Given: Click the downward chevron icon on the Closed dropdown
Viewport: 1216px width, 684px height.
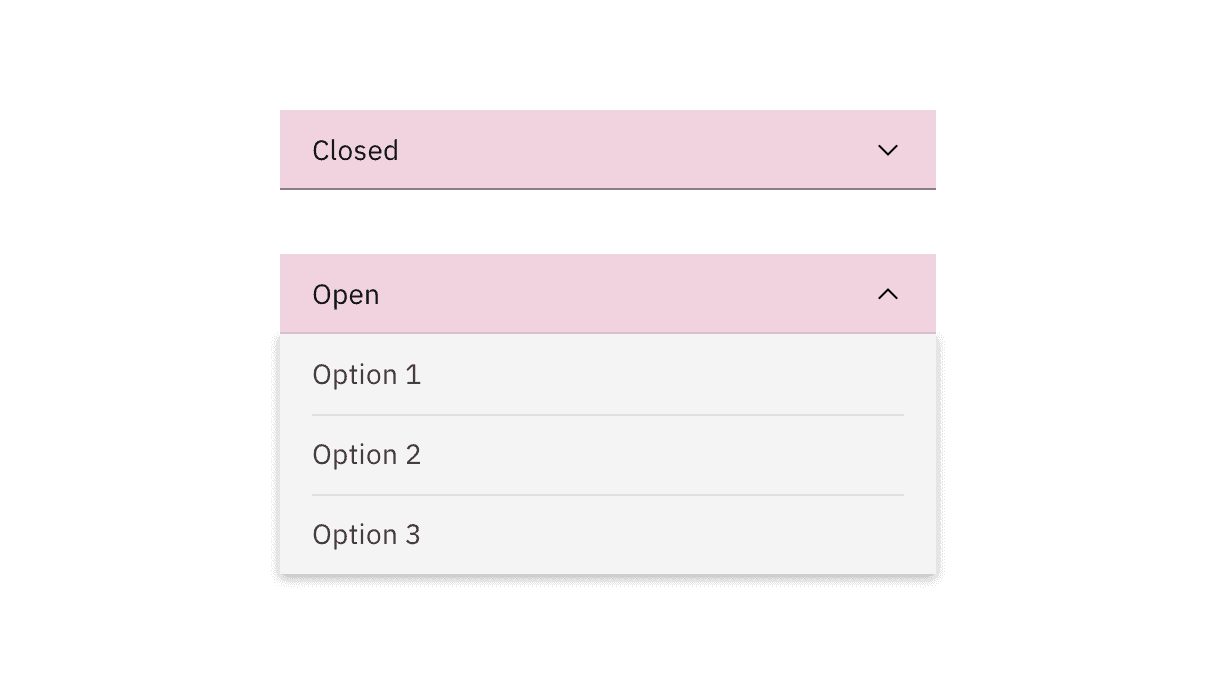Looking at the screenshot, I should [887, 150].
